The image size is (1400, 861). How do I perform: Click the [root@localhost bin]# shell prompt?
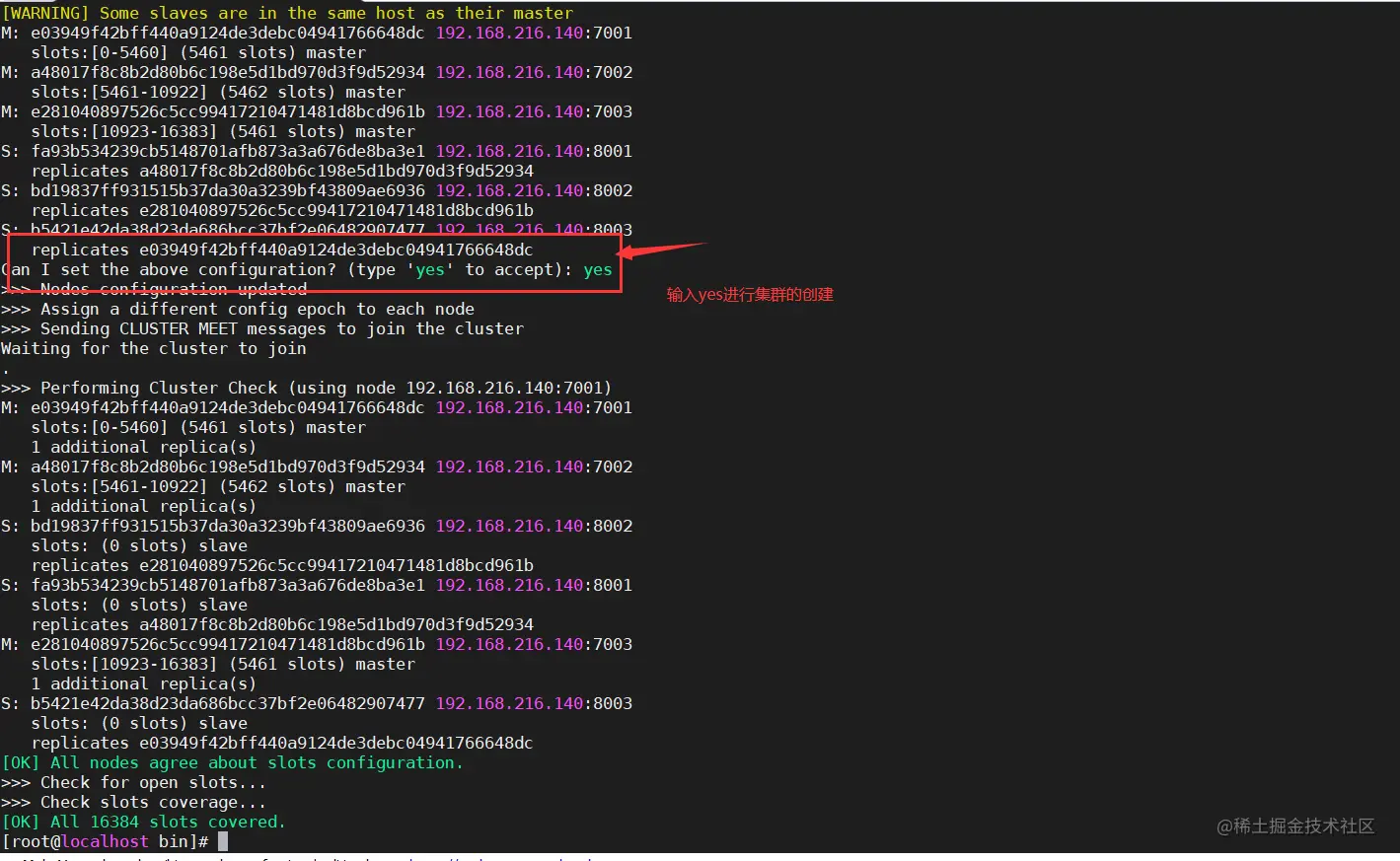105,841
